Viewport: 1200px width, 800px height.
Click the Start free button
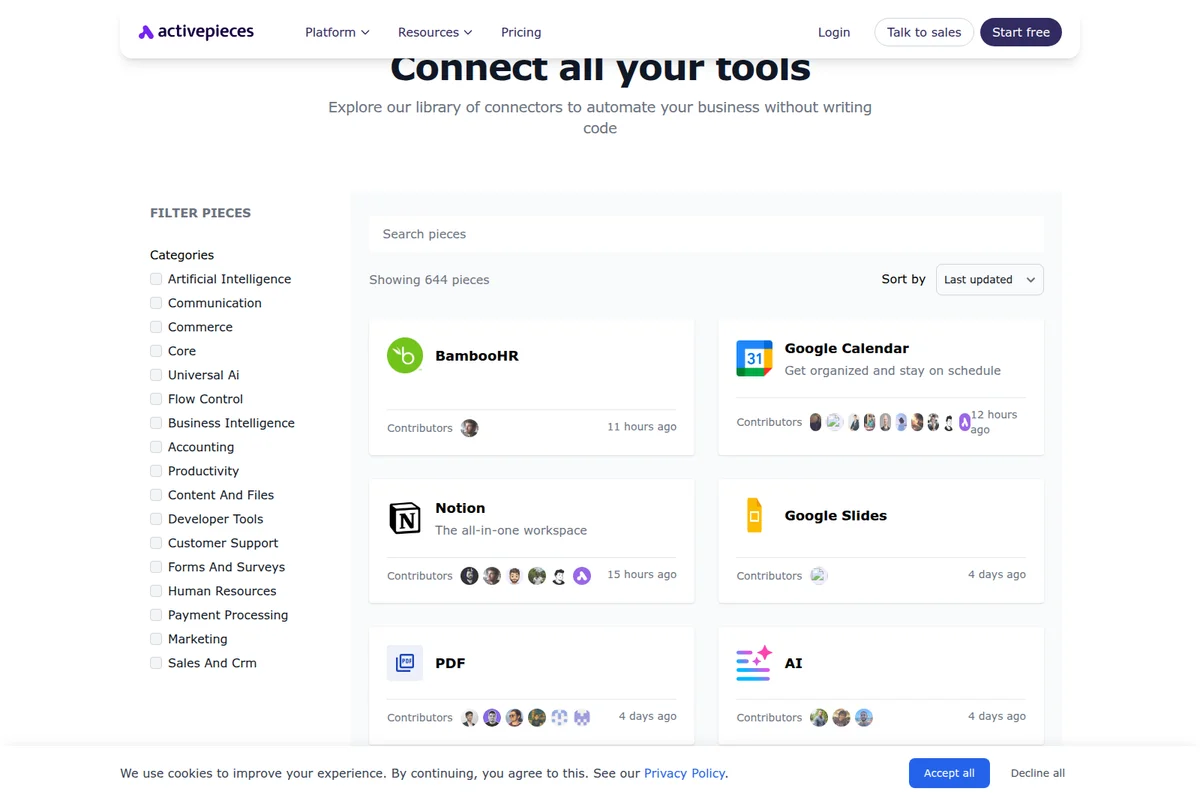pyautogui.click(x=1021, y=32)
